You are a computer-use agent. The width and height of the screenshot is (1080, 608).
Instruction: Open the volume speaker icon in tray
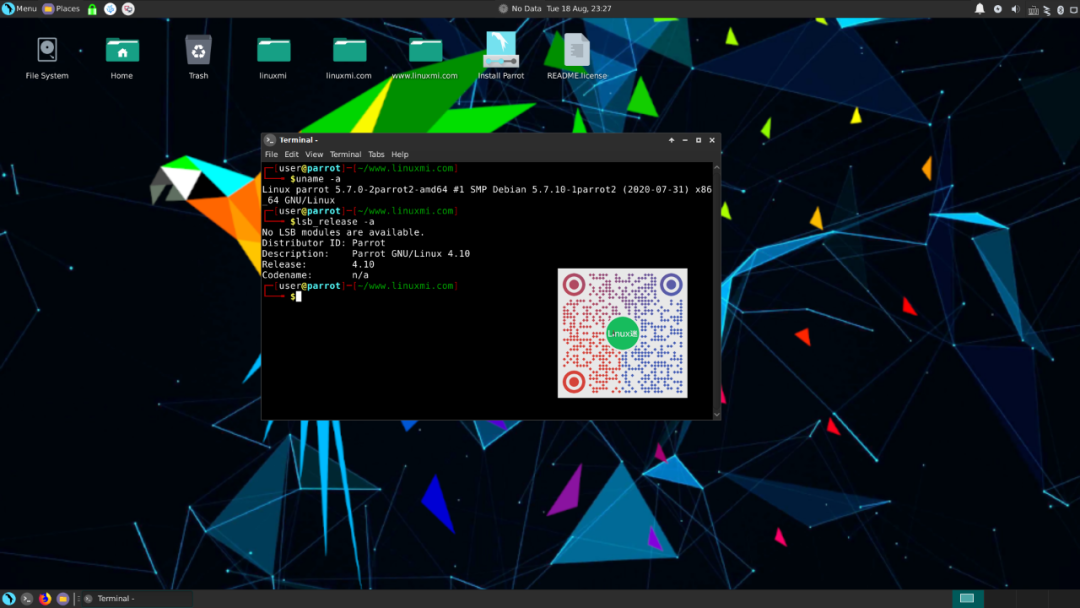(x=1015, y=9)
